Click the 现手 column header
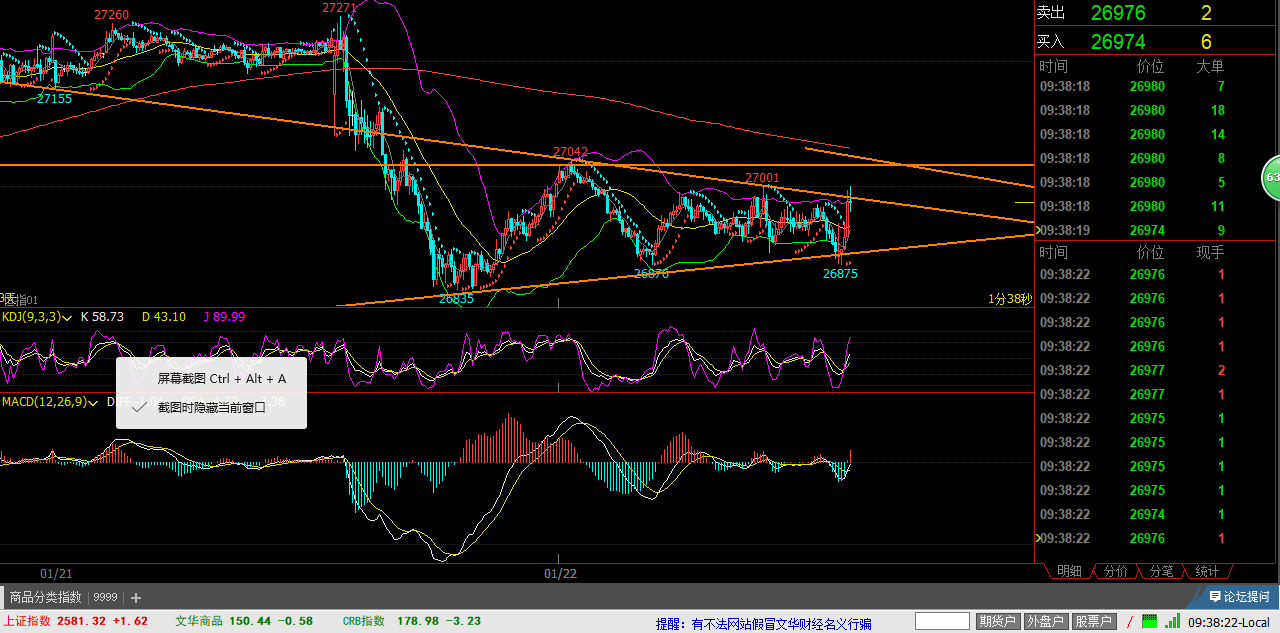Image resolution: width=1280 pixels, height=633 pixels. click(x=1210, y=253)
